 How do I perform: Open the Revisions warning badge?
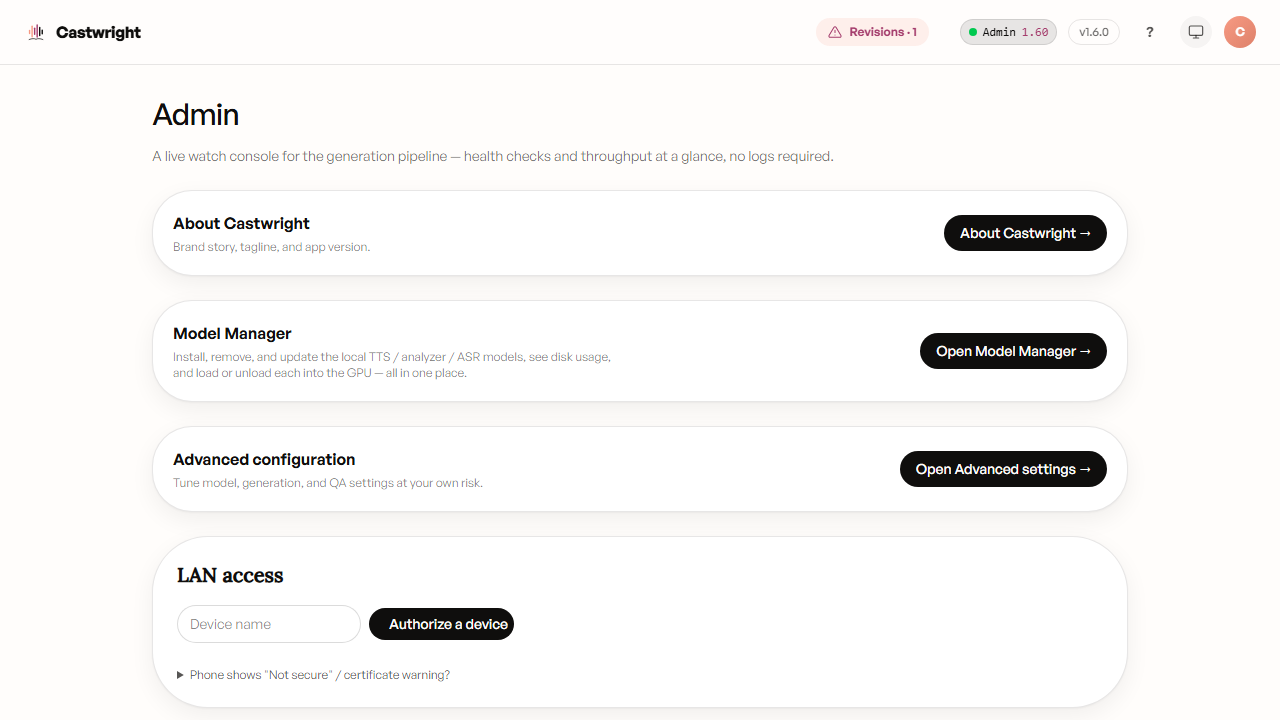[x=872, y=32]
